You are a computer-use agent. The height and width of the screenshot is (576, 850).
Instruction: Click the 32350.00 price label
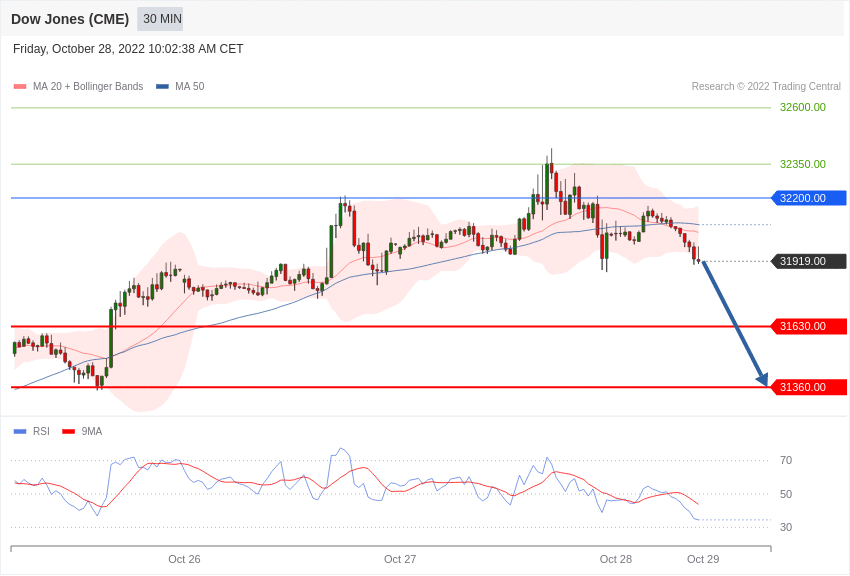pyautogui.click(x=802, y=164)
